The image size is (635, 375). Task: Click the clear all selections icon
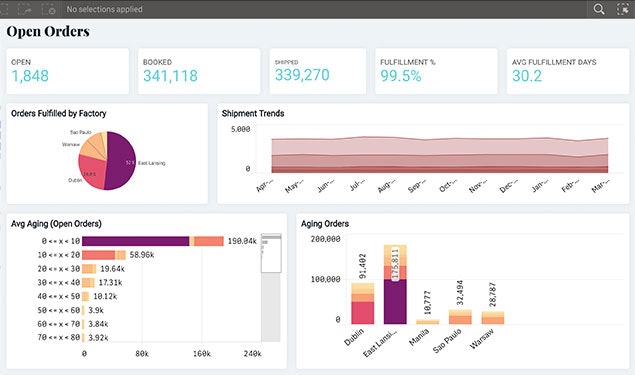click(x=48, y=9)
